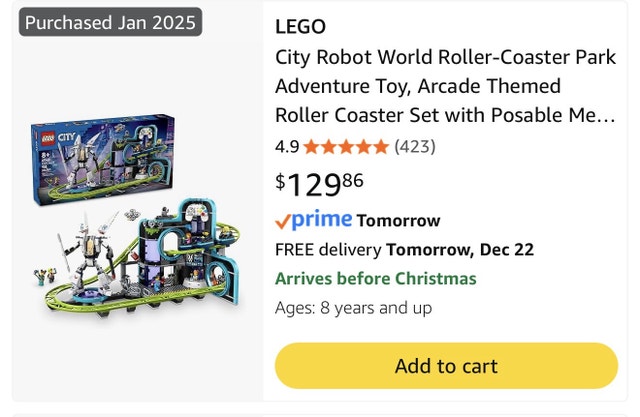Click the green Arrives before Christmas text
The height and width of the screenshot is (417, 640).
375,278
